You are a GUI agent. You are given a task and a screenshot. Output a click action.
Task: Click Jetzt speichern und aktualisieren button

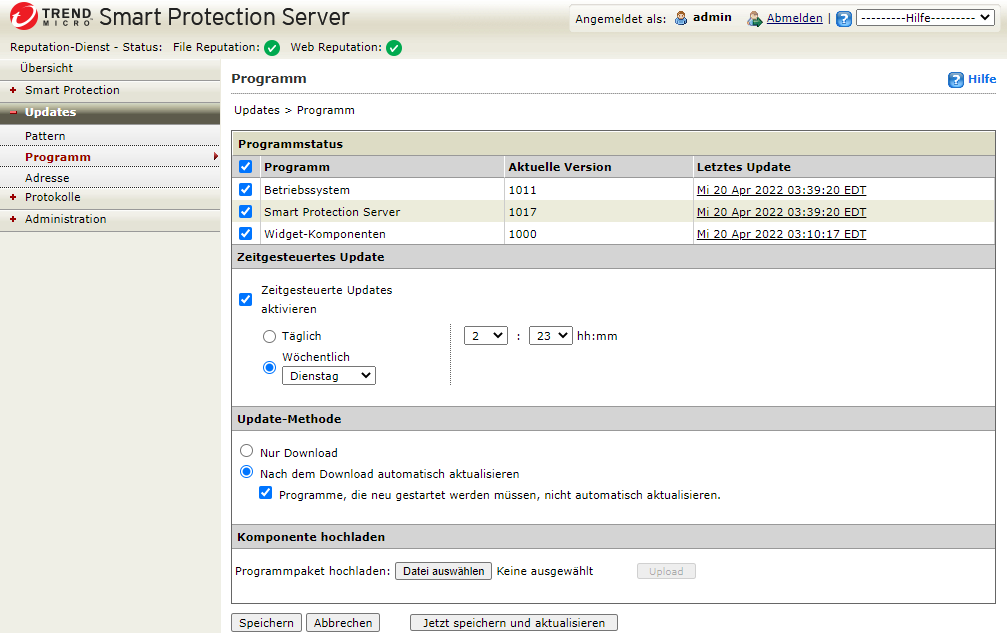514,623
